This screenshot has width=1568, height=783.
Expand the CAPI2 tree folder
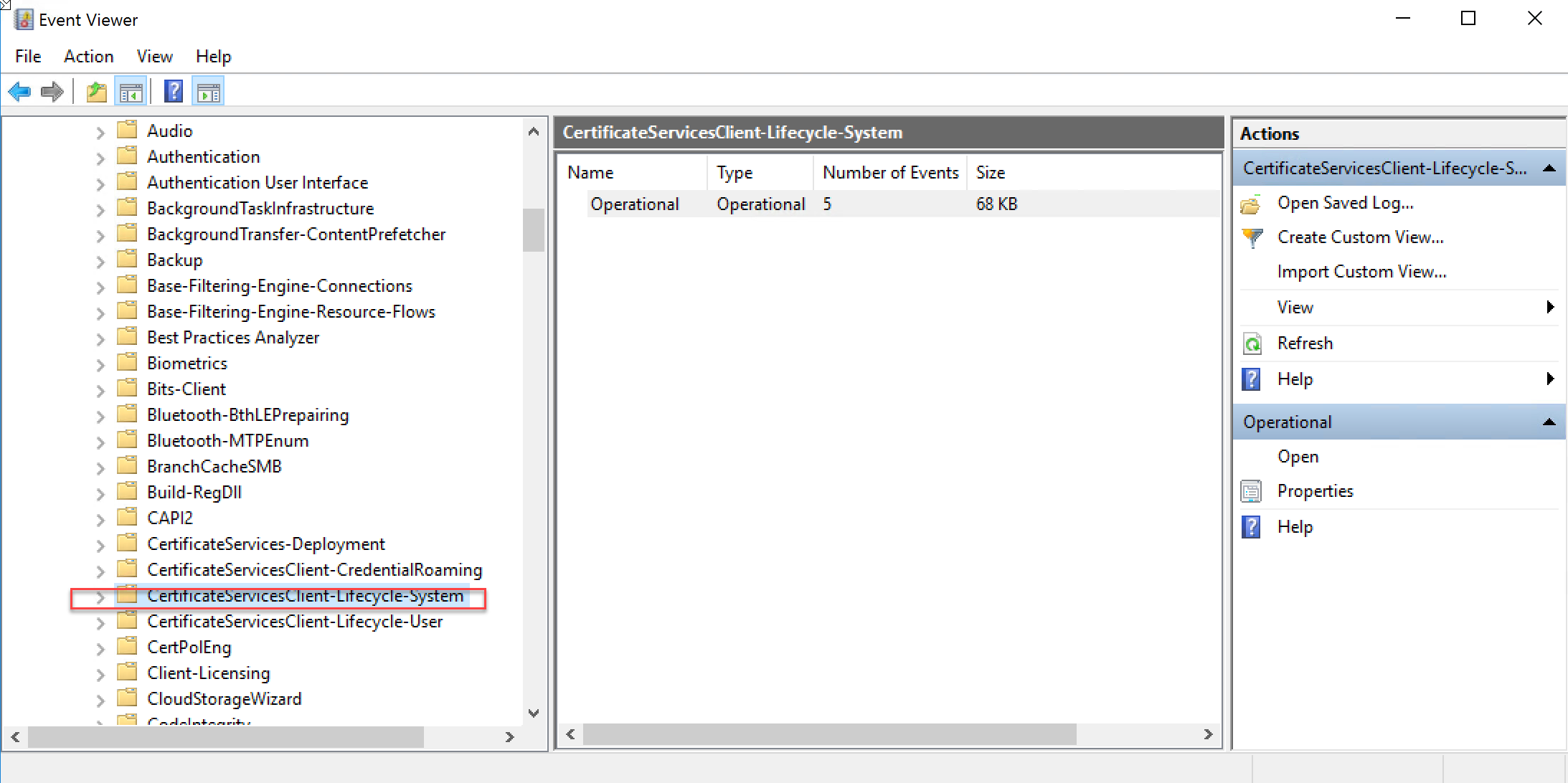(x=100, y=519)
